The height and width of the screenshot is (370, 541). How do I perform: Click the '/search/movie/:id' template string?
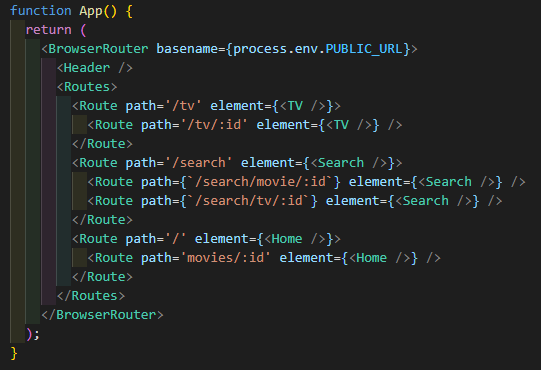pyautogui.click(x=260, y=182)
